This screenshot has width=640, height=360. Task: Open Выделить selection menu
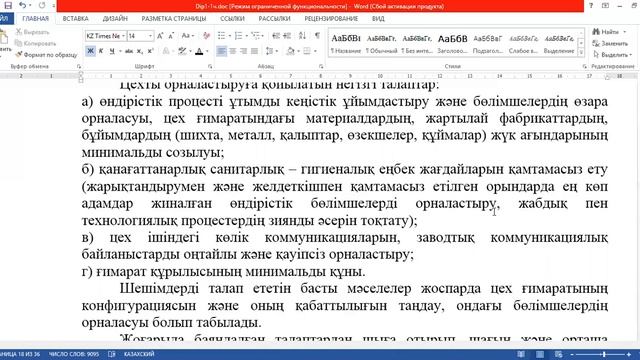click(612, 55)
